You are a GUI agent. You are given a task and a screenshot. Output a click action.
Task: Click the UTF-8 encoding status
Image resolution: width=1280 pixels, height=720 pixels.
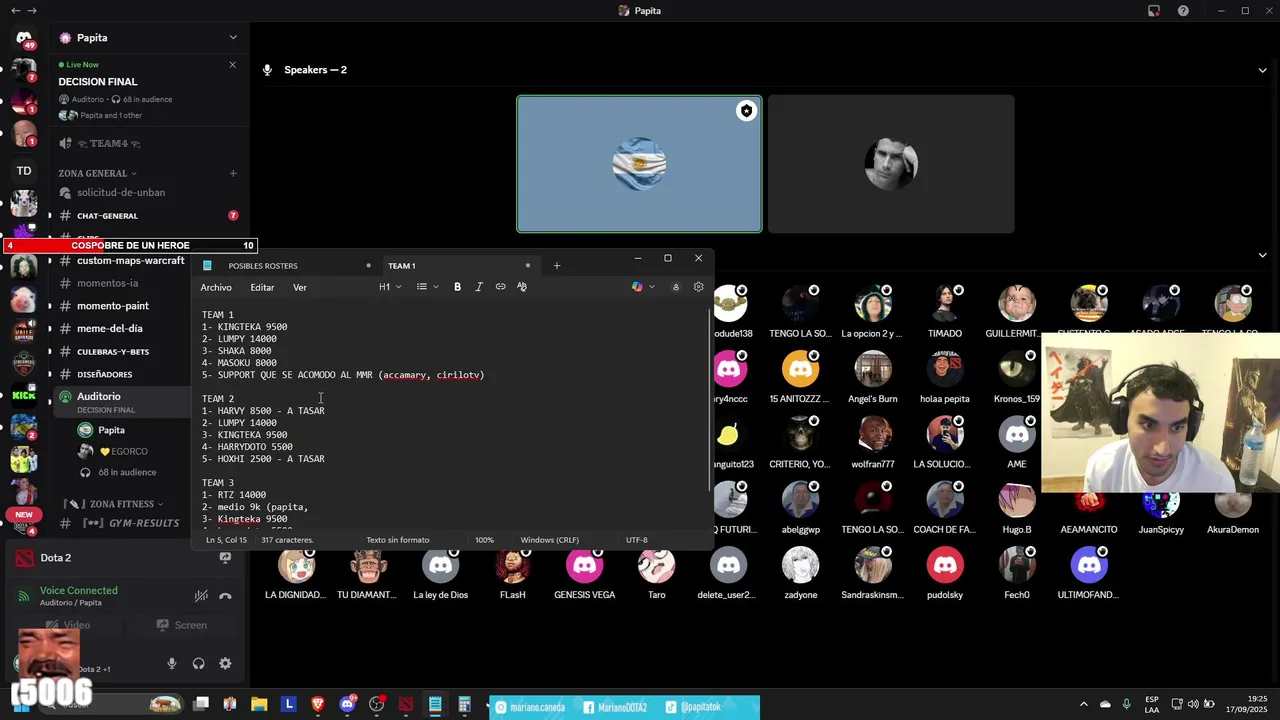click(x=637, y=540)
